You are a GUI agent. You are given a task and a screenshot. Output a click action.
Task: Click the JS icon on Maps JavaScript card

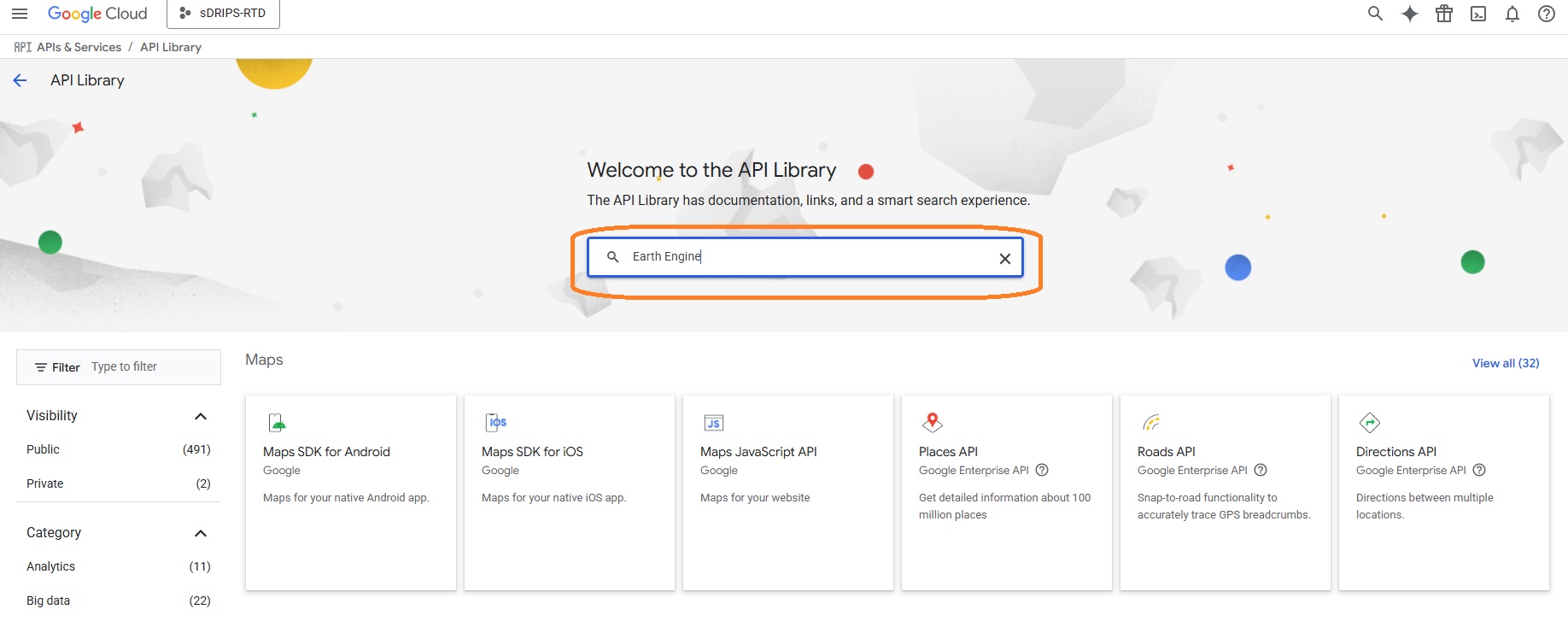[714, 423]
